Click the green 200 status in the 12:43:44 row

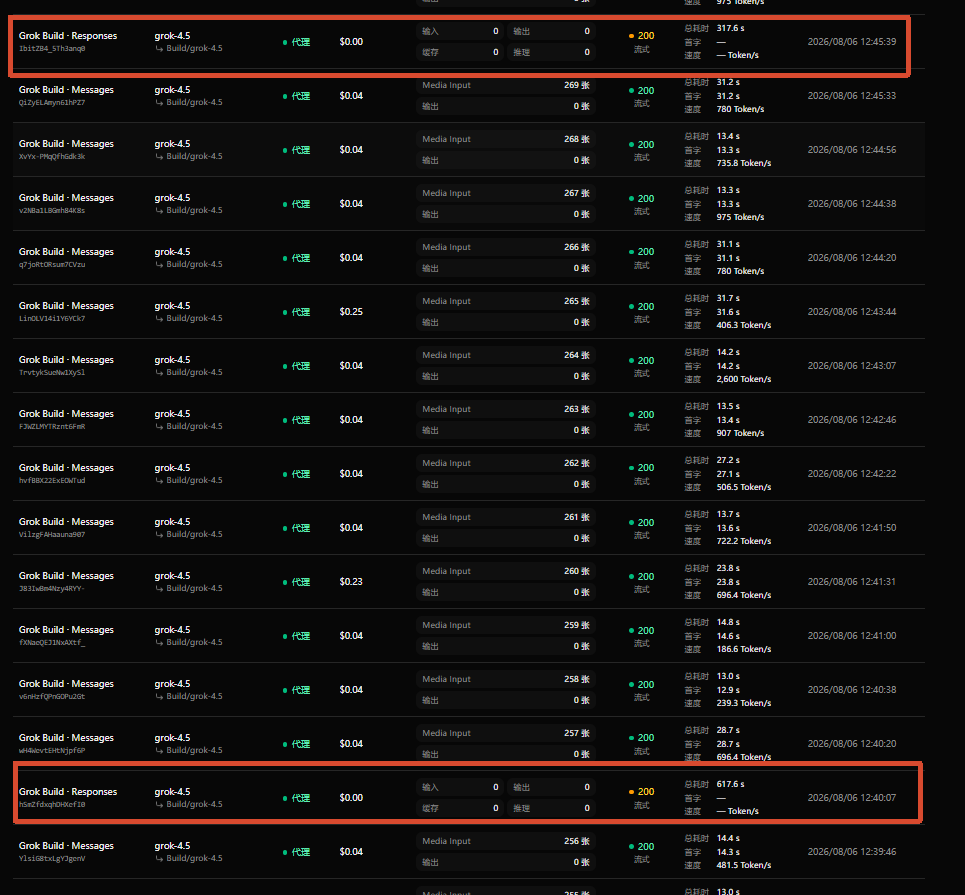642,307
